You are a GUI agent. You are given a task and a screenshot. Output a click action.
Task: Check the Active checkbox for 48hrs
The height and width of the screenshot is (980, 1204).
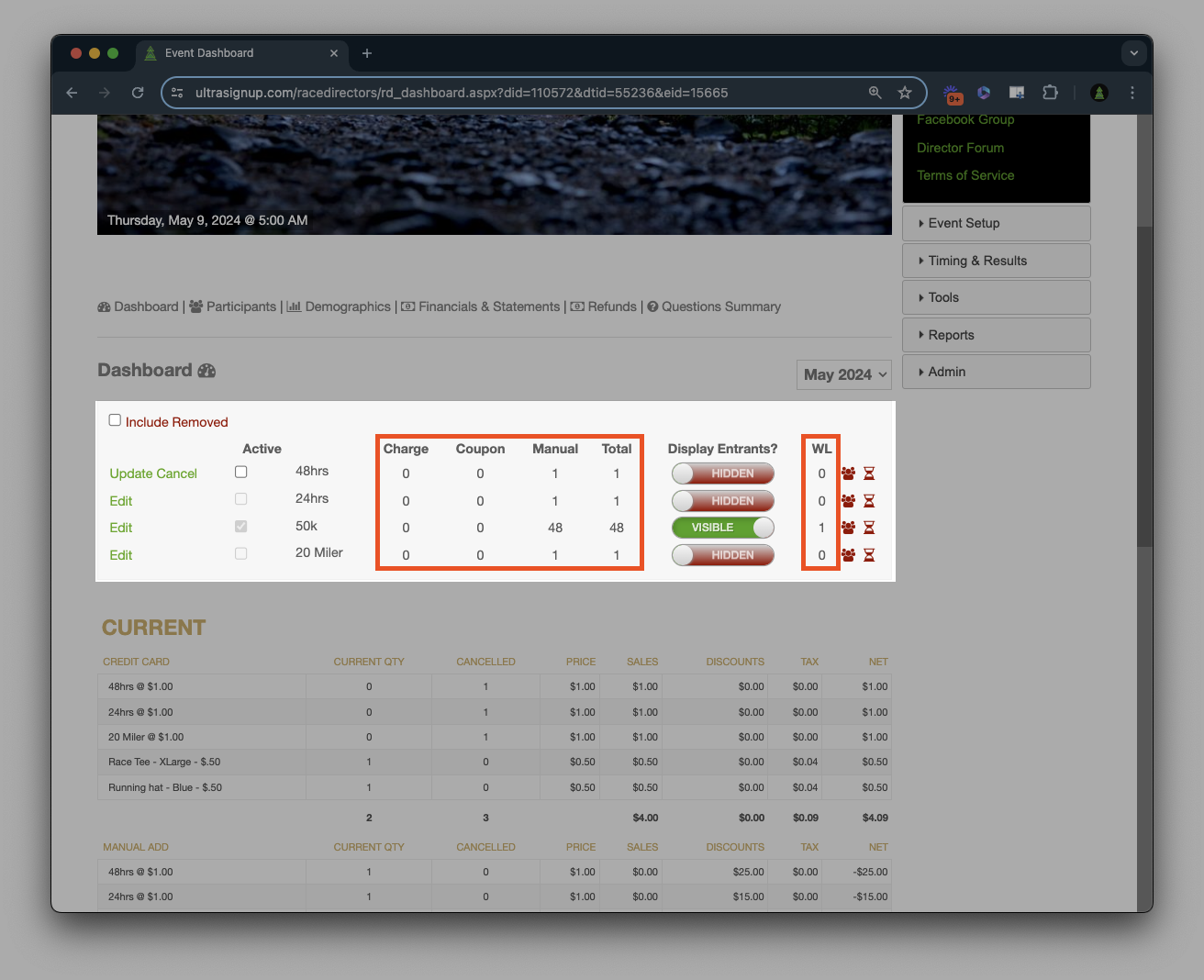pyautogui.click(x=241, y=472)
